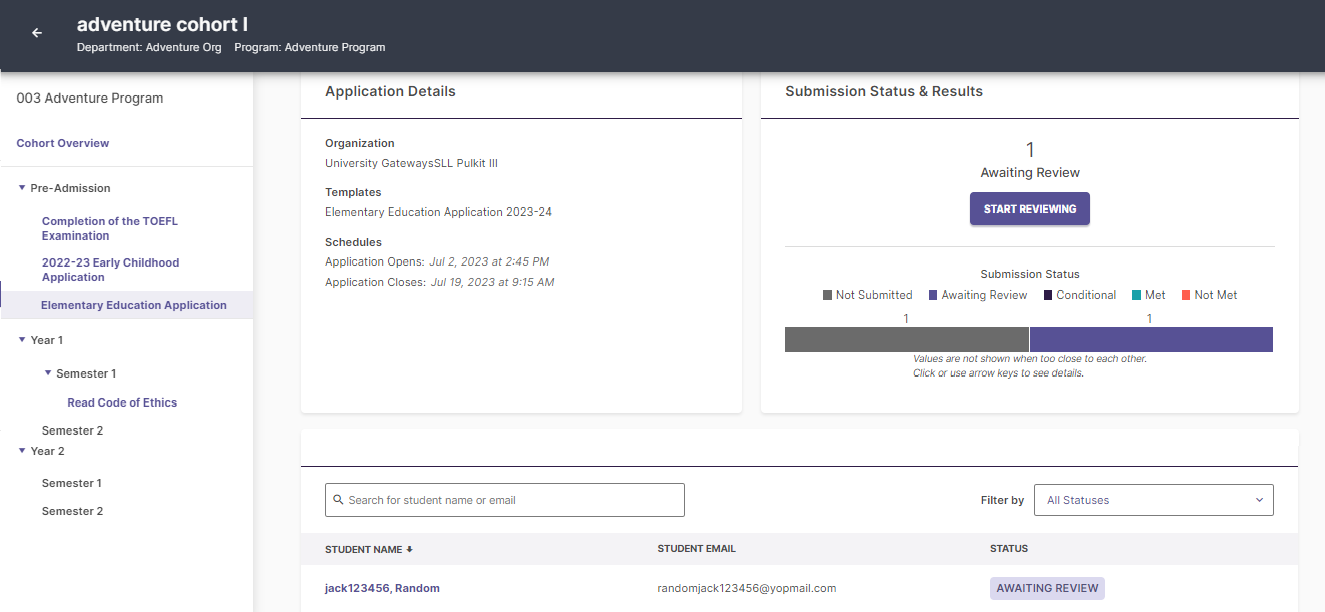Click the Start Reviewing button
Image resolution: width=1325 pixels, height=612 pixels.
[1030, 209]
